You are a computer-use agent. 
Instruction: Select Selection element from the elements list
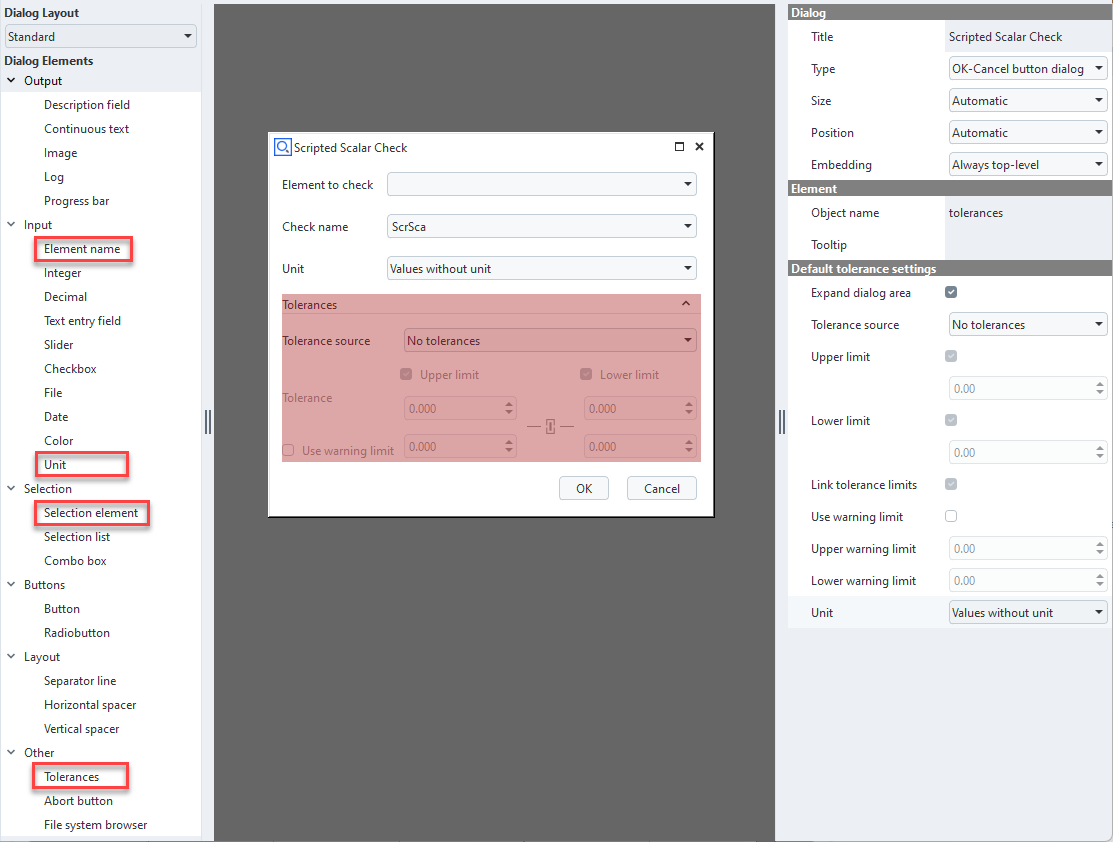click(x=91, y=513)
